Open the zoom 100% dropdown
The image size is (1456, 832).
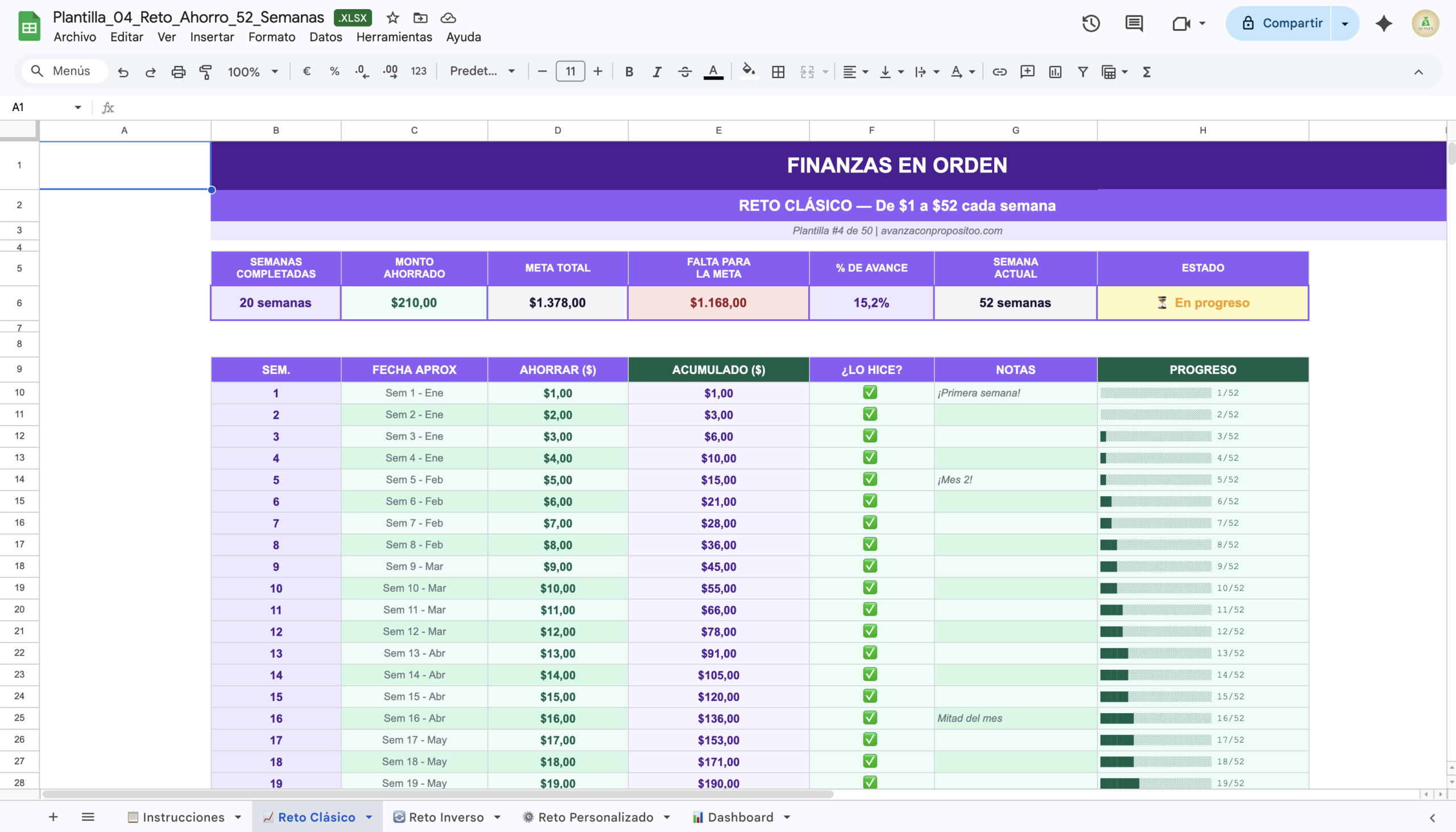tap(253, 72)
